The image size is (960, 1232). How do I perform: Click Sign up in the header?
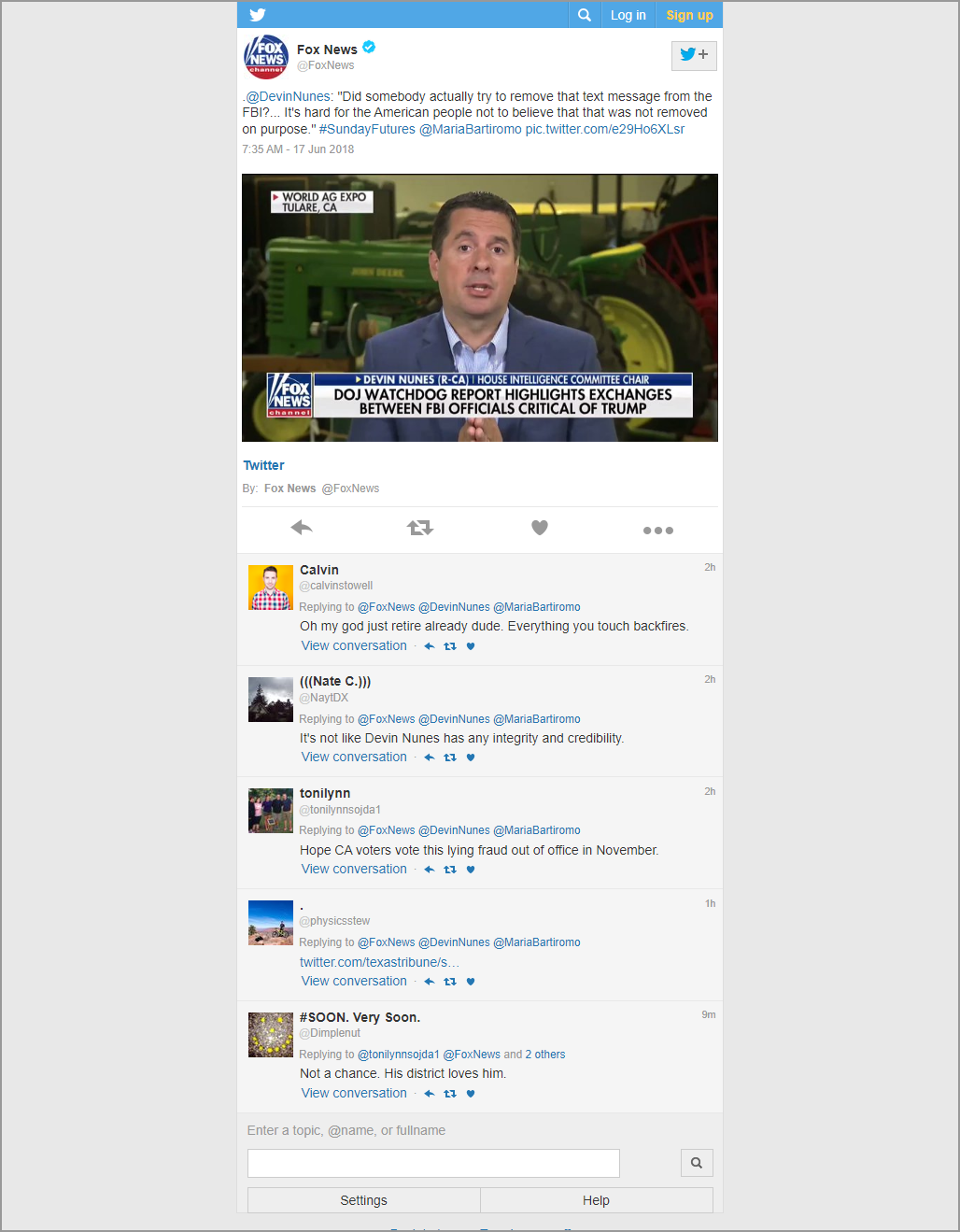point(689,15)
